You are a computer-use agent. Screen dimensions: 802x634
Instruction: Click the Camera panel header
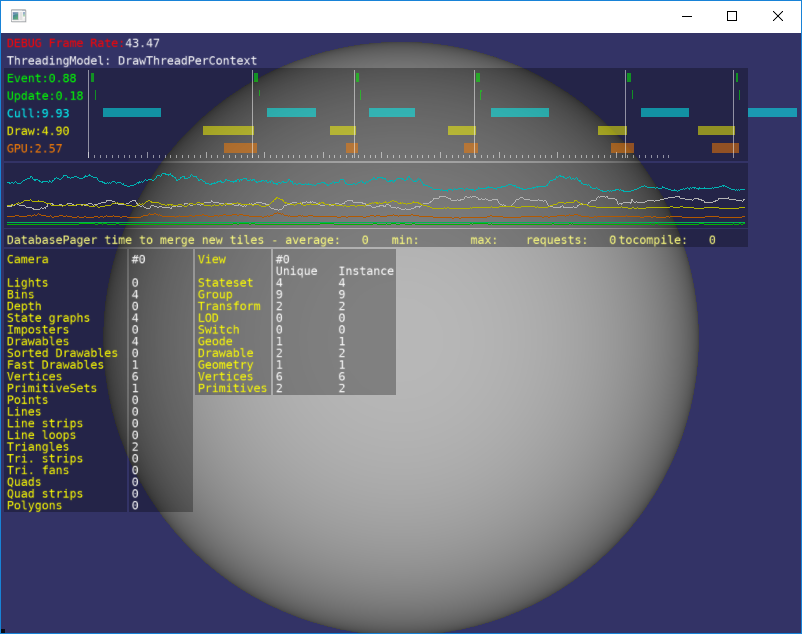tap(27, 259)
